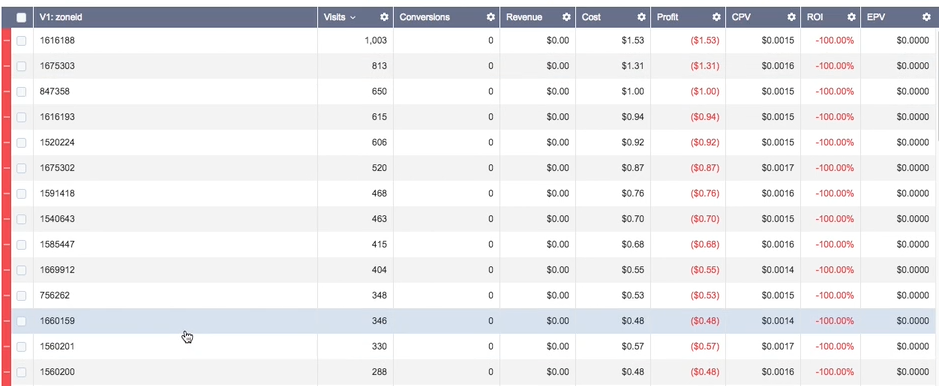Viewport: 939px width, 386px height.
Task: Select checkbox for zone 847358
Action: 22,92
